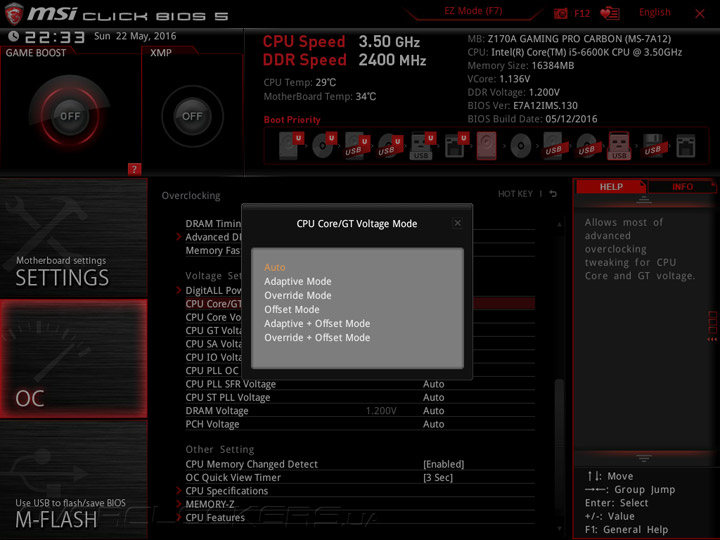Viewport: 720px width, 540px height.
Task: Open the CPU Memory Changed Detect [Enabled] value
Action: [x=444, y=464]
